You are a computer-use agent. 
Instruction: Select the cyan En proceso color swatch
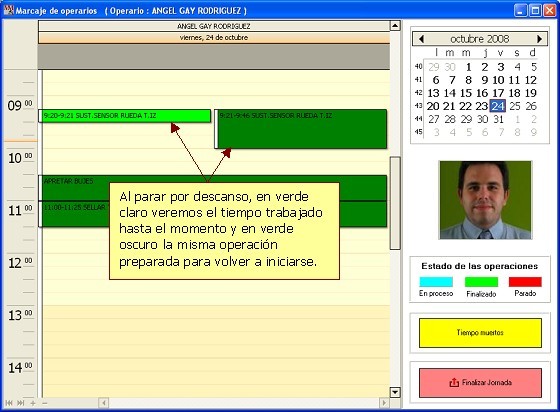(436, 282)
